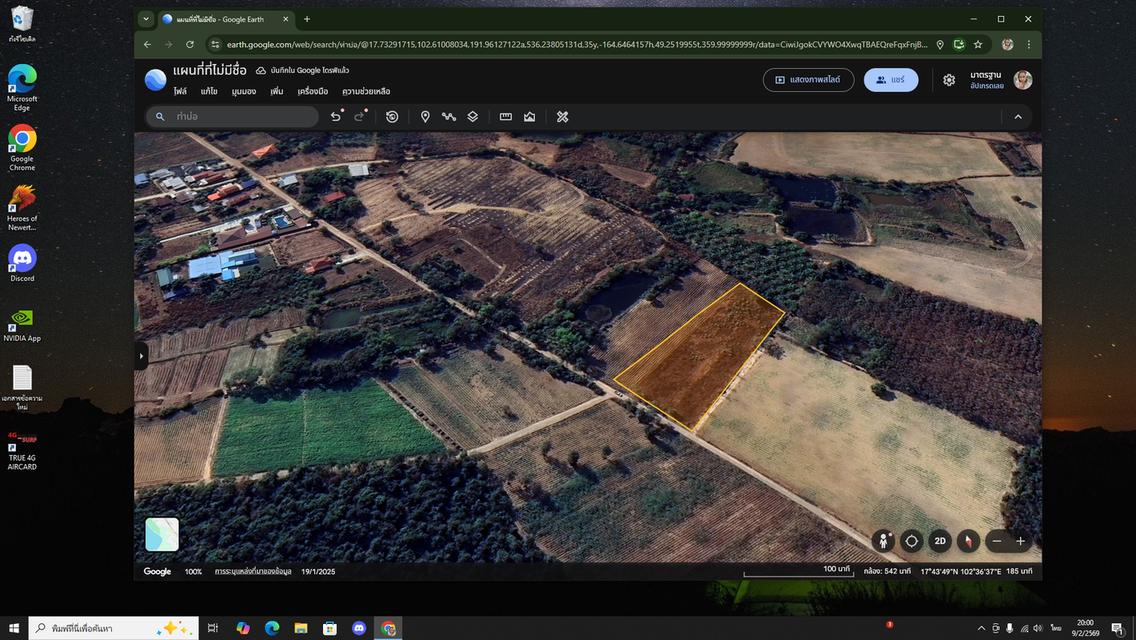Open the ไฟล์ (File) menu
The image size is (1136, 640).
click(x=180, y=92)
